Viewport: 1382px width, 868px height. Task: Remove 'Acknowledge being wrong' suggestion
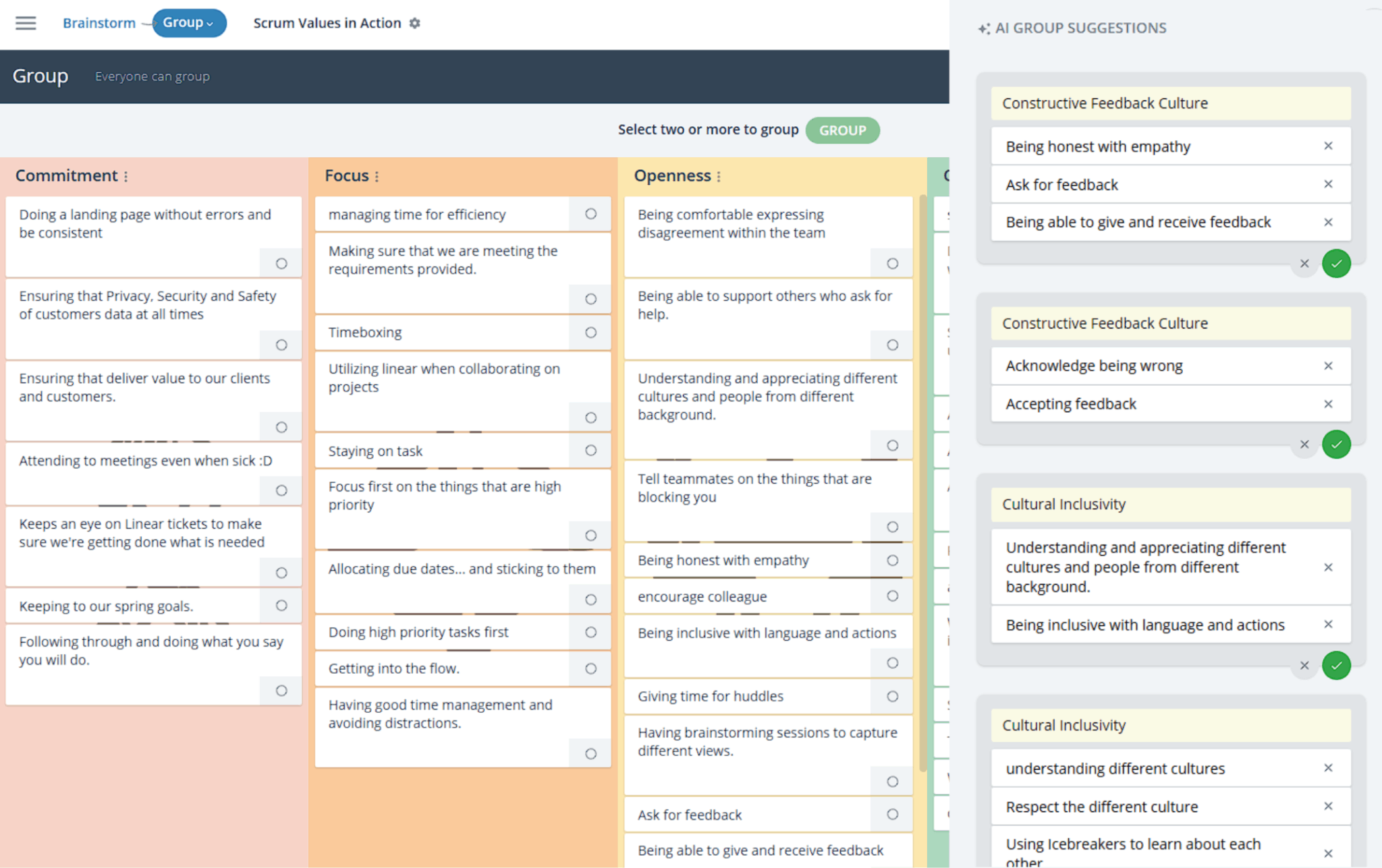1328,366
